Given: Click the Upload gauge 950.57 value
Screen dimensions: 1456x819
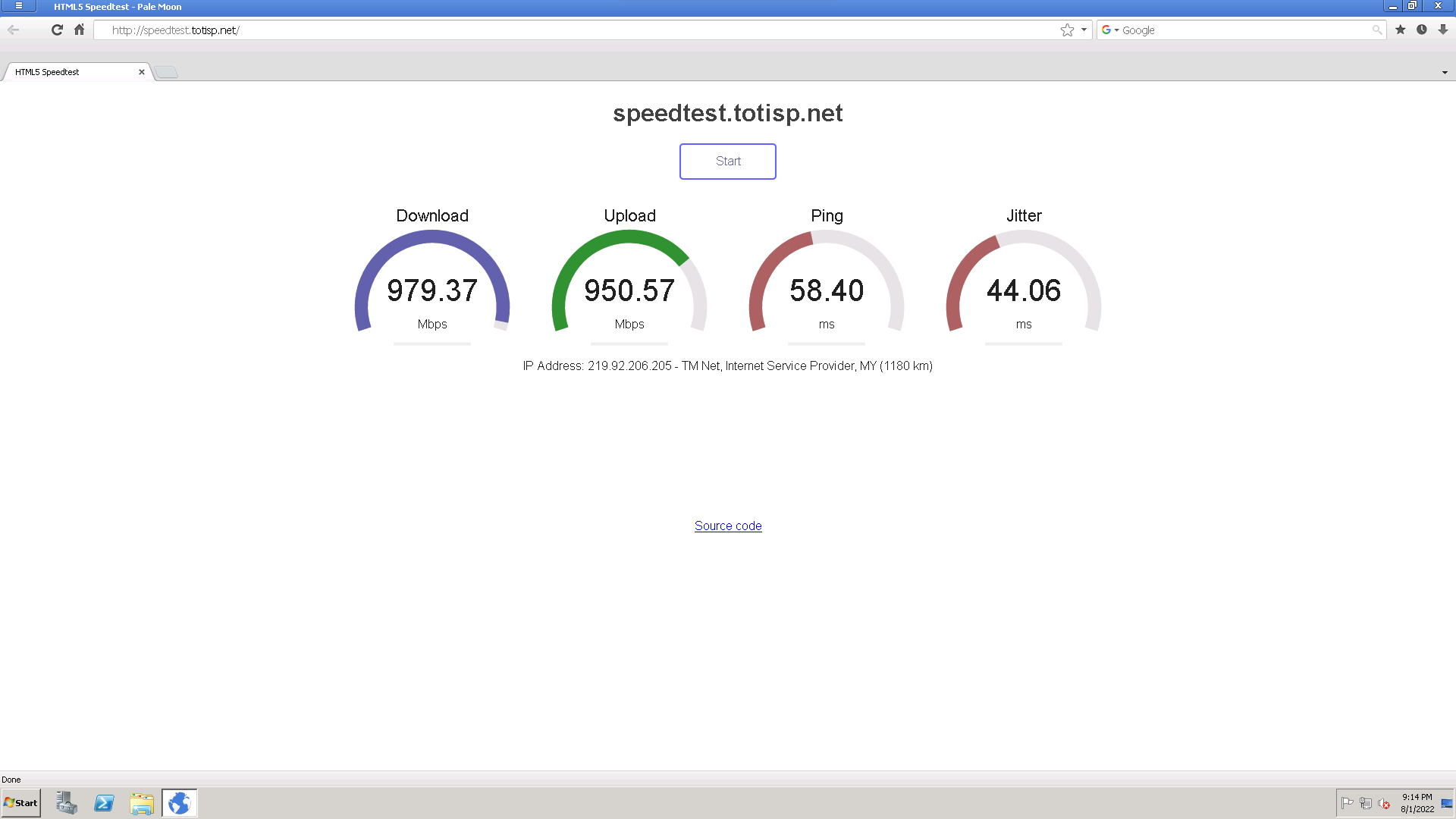Looking at the screenshot, I should (629, 290).
